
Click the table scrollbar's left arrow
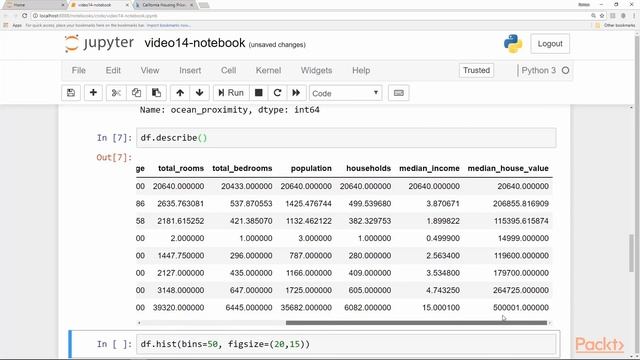click(x=139, y=323)
